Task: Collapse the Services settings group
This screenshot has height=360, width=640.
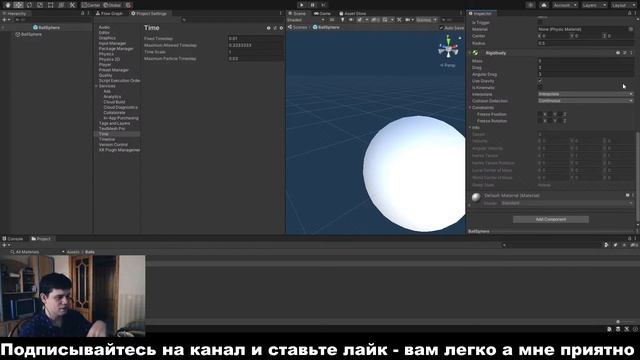Action: click(96, 86)
